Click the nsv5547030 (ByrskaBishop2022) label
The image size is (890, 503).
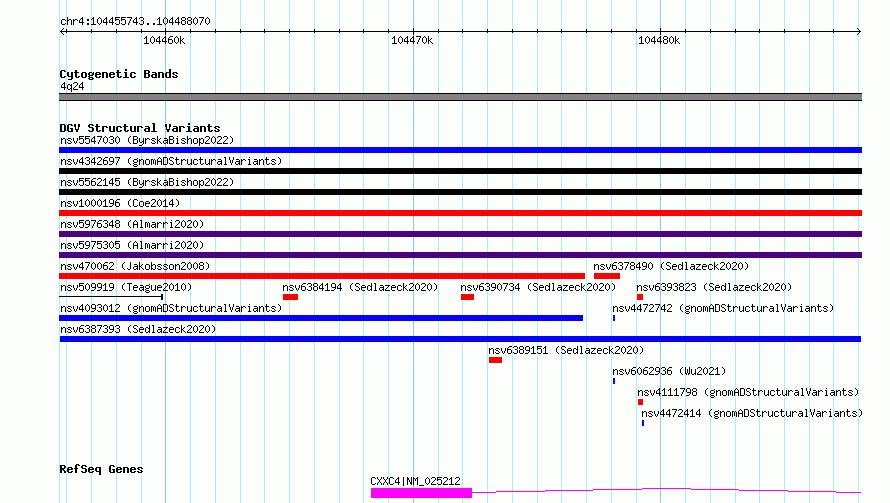[x=147, y=140]
